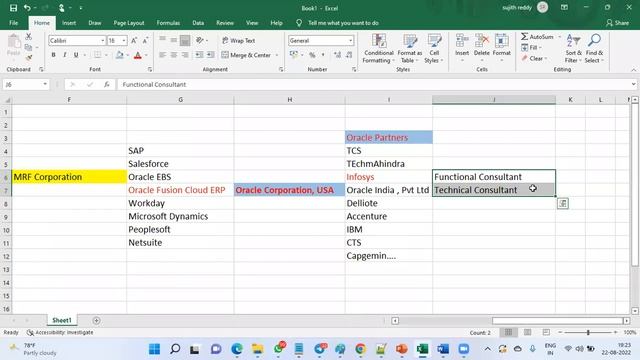640x360 pixels.
Task: Switch to Page Layout view in status bar
Action: (x=527, y=332)
